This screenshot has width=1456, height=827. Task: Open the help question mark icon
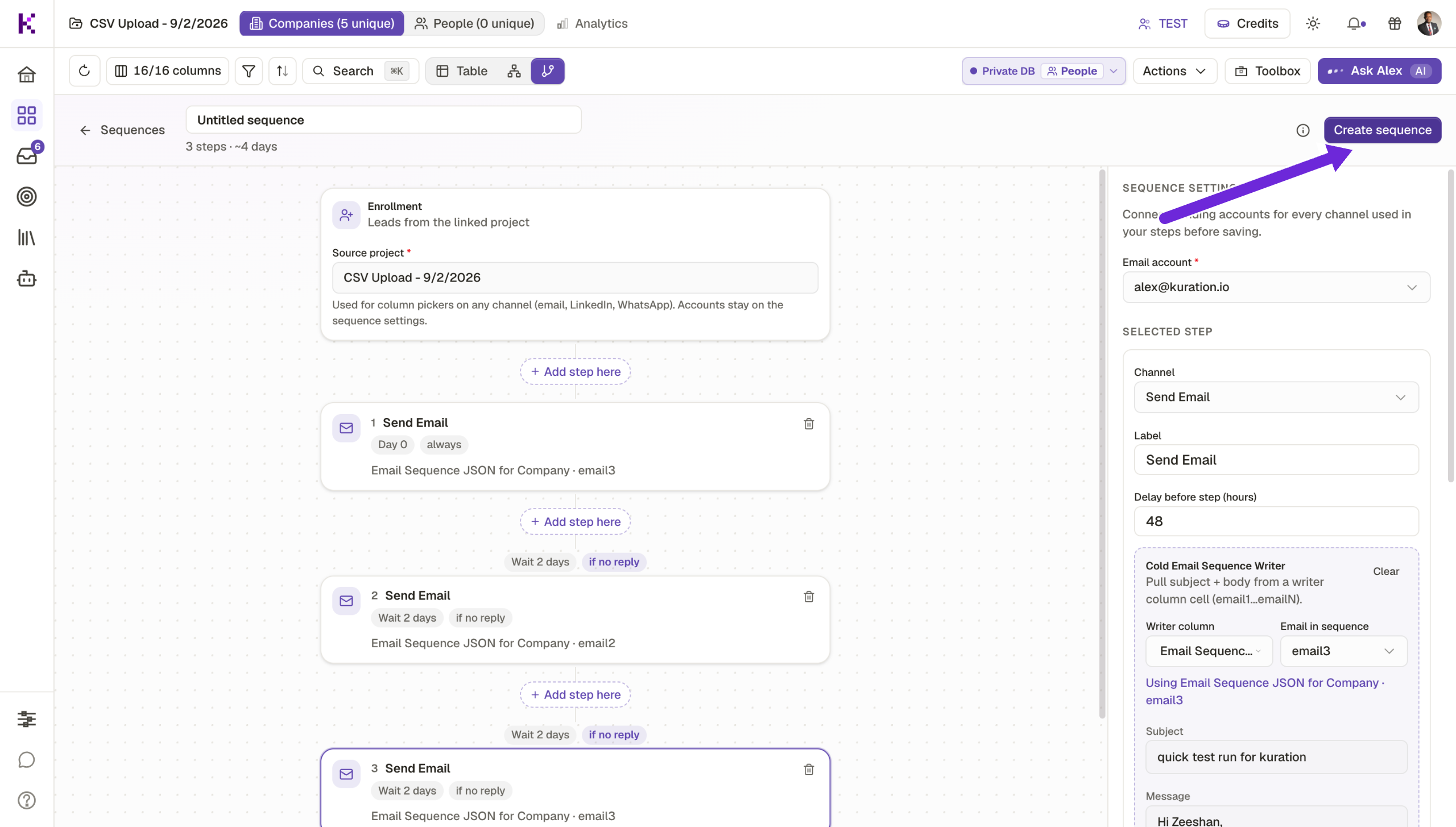click(x=26, y=801)
